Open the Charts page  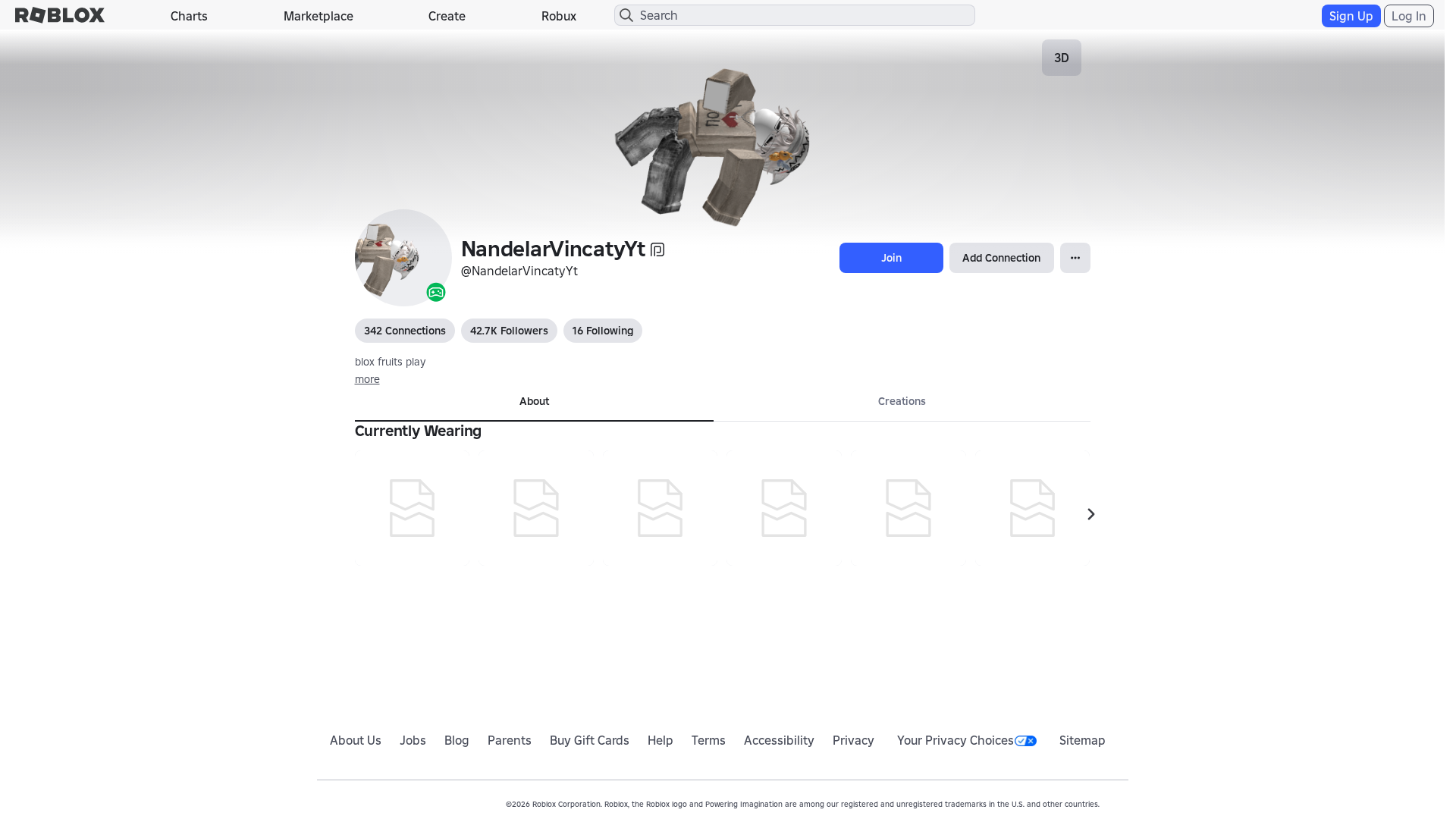[189, 16]
